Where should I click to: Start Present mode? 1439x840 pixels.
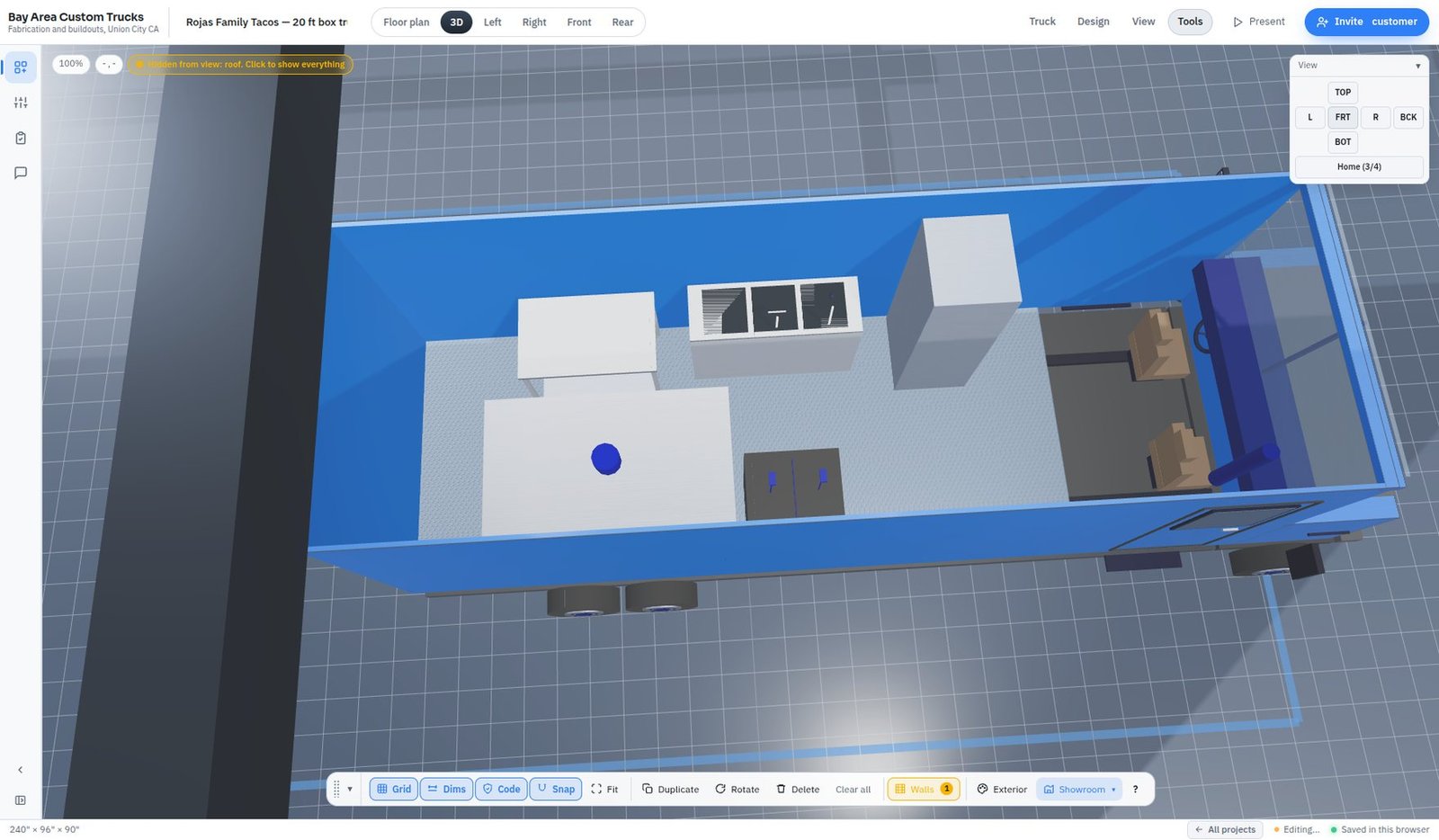point(1258,22)
